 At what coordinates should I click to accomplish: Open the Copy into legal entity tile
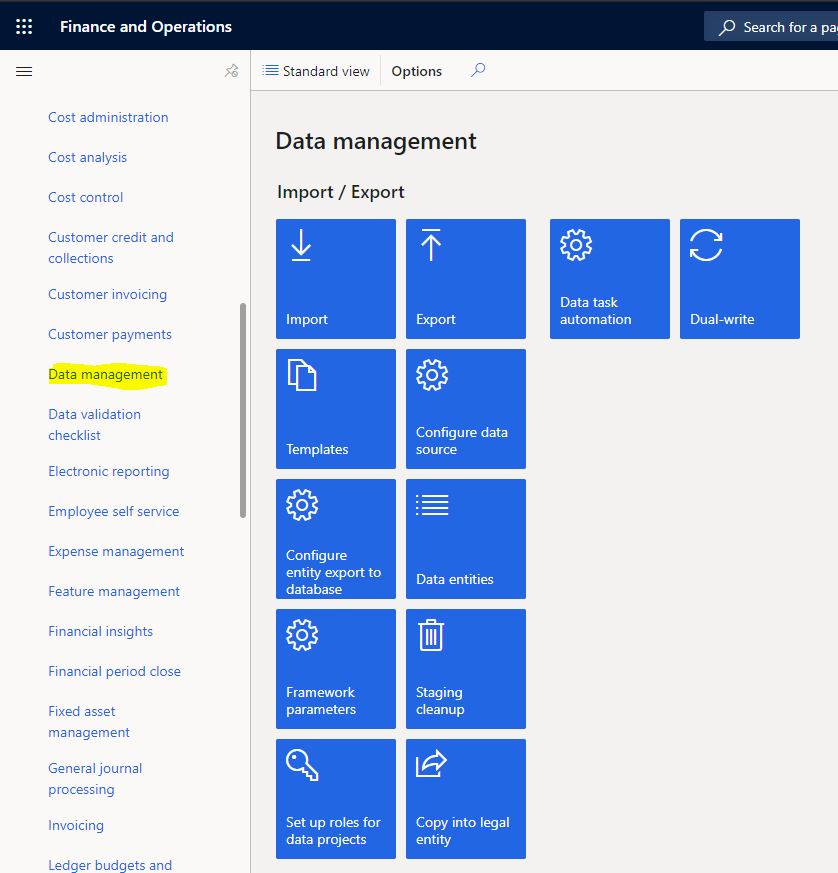(x=465, y=798)
